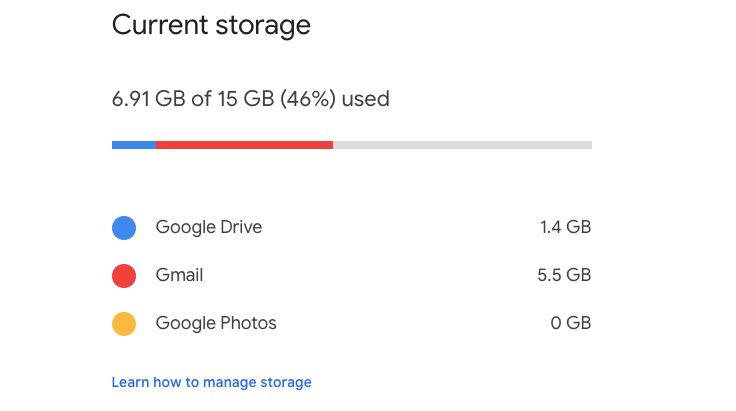This screenshot has height=411, width=736.
Task: Select the Google Photos label
Action: point(216,323)
